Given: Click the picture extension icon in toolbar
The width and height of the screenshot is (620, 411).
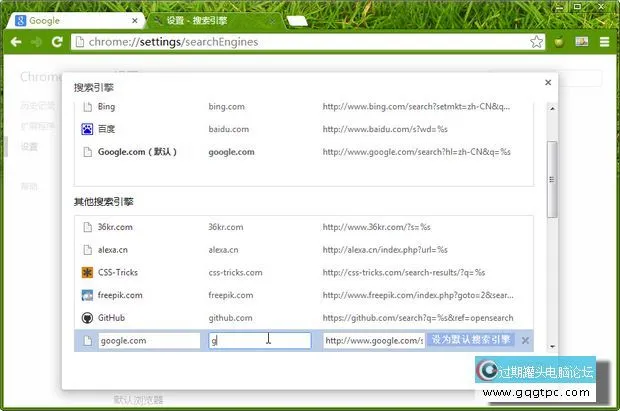Looking at the screenshot, I should click(582, 41).
